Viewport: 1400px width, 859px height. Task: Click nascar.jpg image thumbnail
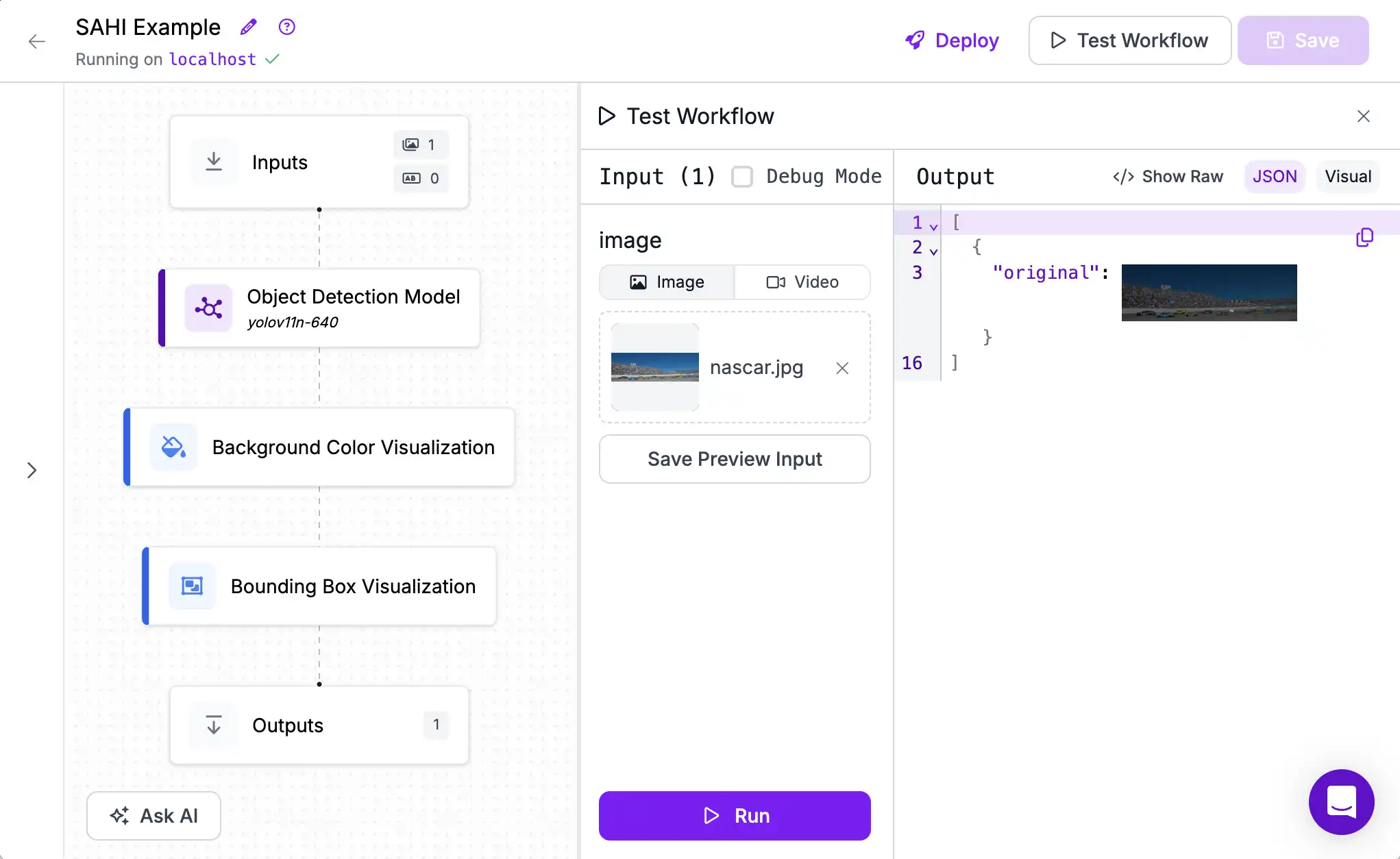[x=656, y=367]
